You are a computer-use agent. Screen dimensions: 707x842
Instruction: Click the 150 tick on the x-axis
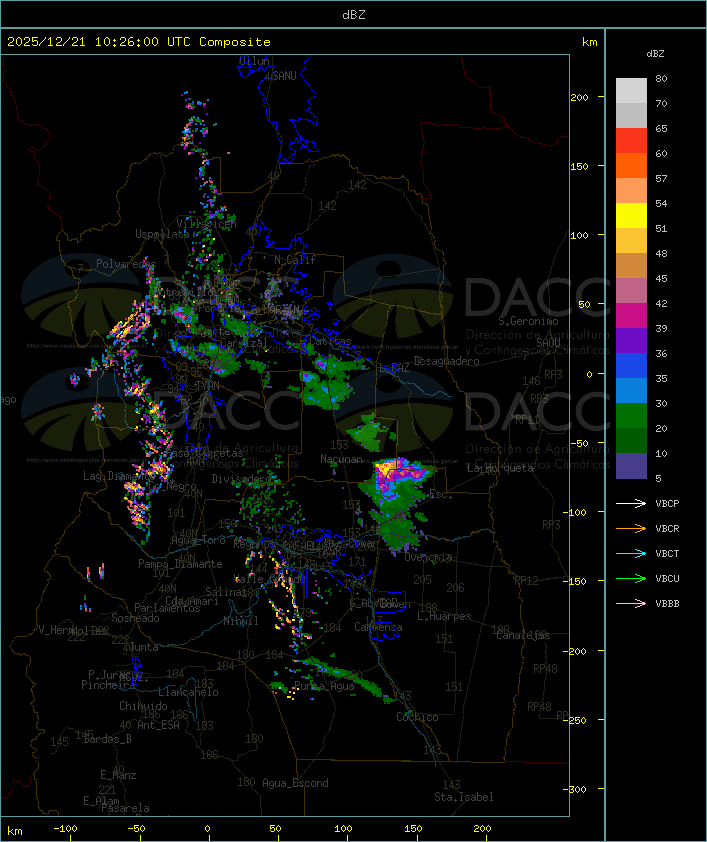[413, 829]
